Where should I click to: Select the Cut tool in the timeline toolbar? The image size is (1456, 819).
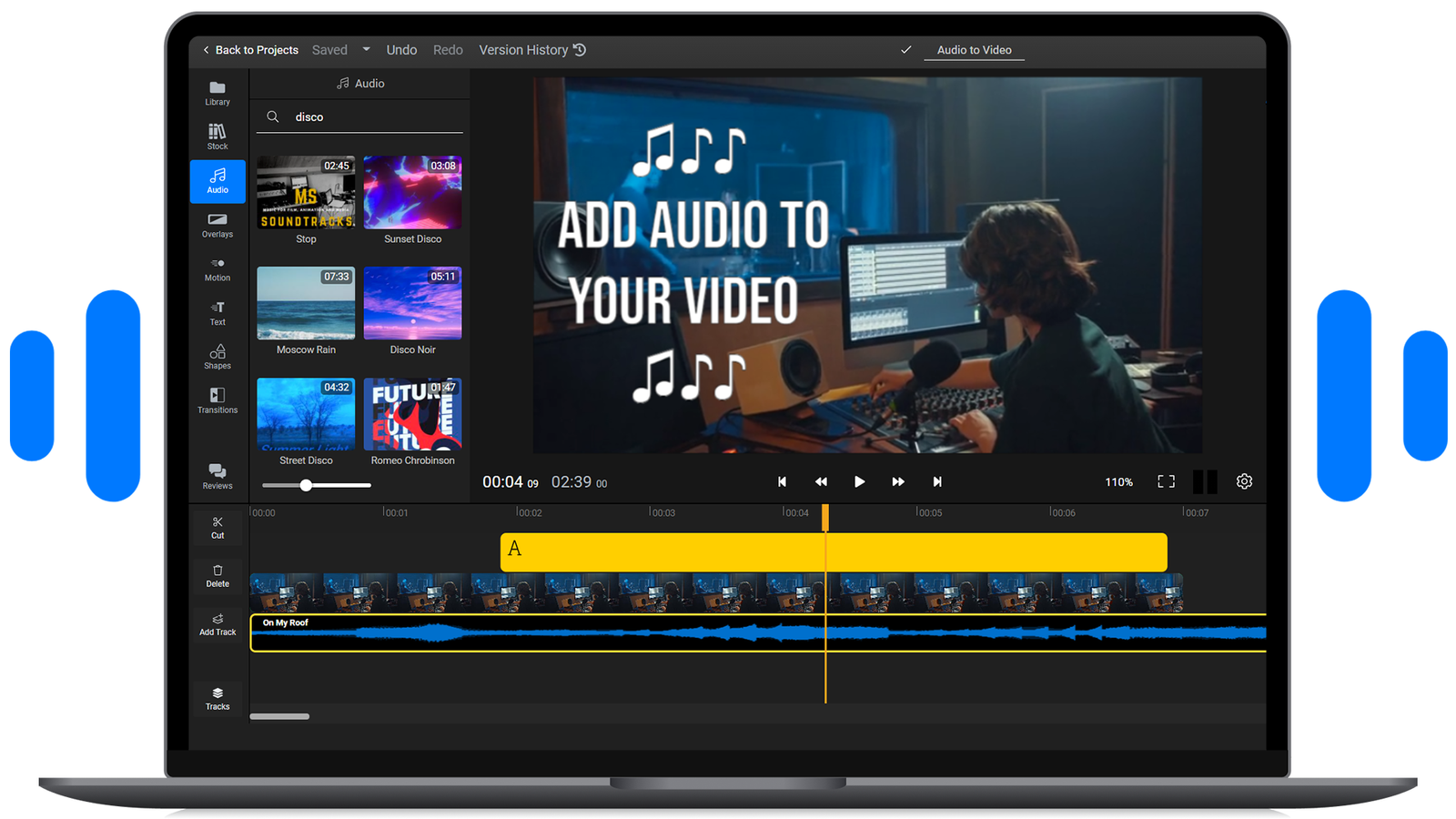pyautogui.click(x=217, y=526)
